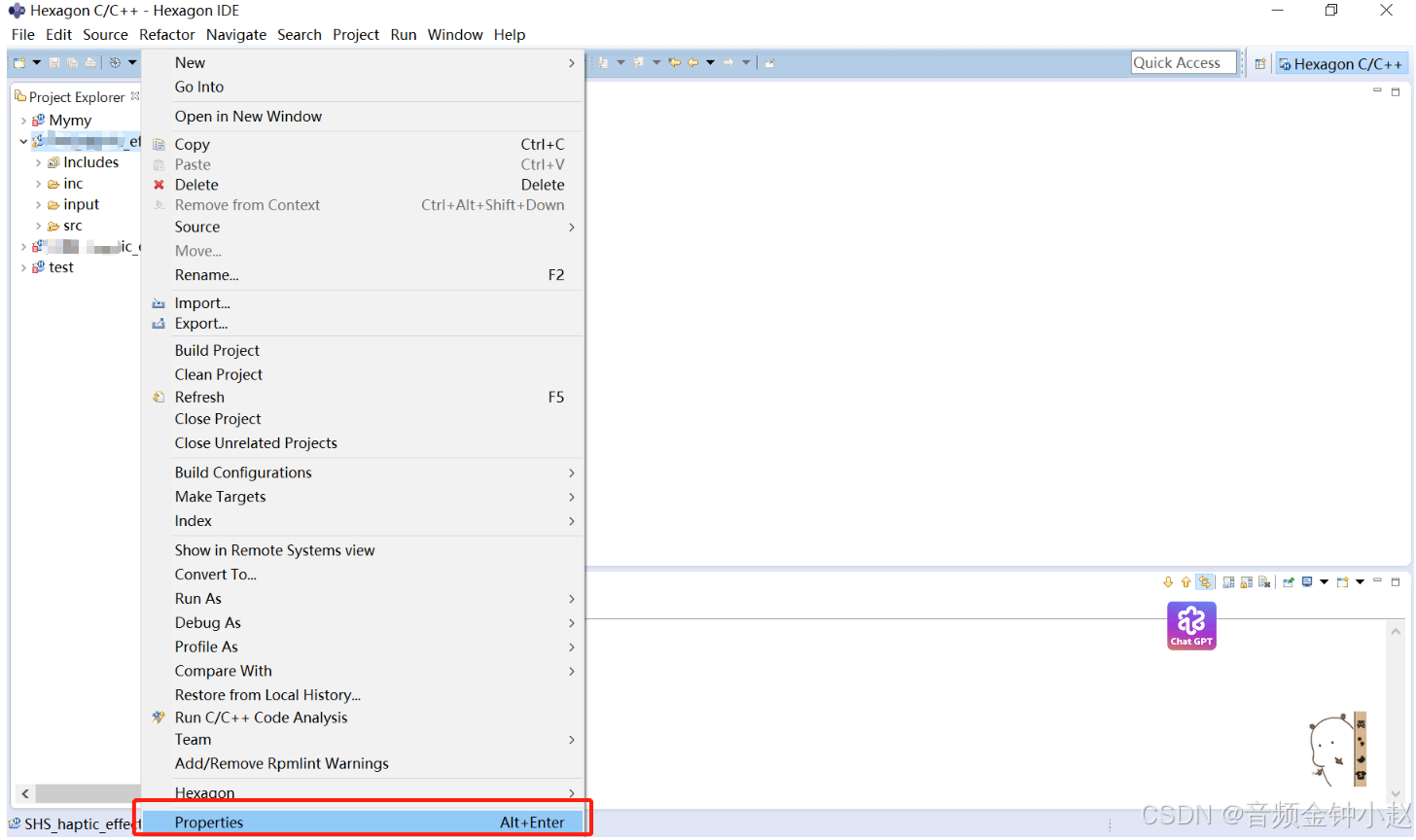This screenshot has width=1416, height=840.
Task: Open Build Configurations submenu
Action: coord(363,472)
